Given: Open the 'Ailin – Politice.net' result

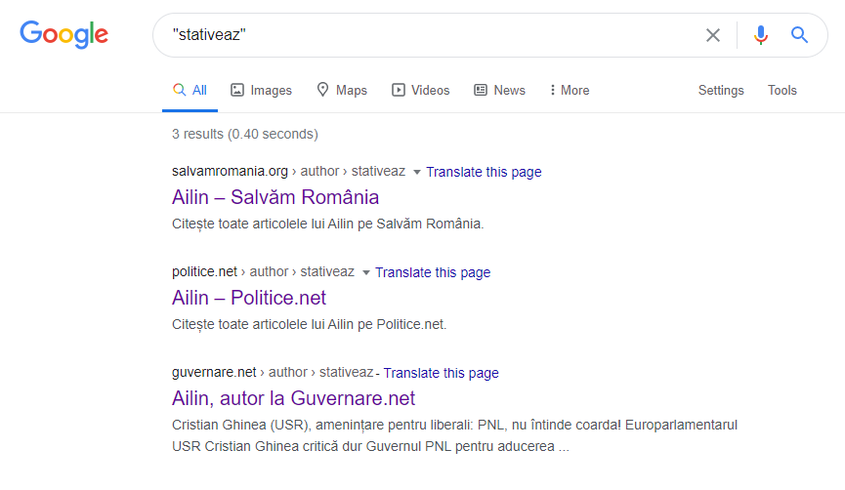Looking at the screenshot, I should click(249, 298).
